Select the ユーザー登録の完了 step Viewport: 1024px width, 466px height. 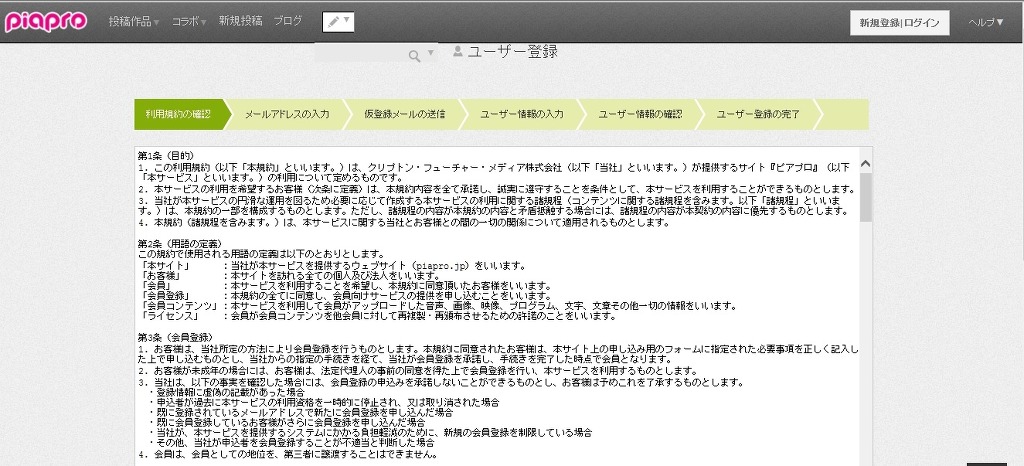pyautogui.click(x=758, y=114)
